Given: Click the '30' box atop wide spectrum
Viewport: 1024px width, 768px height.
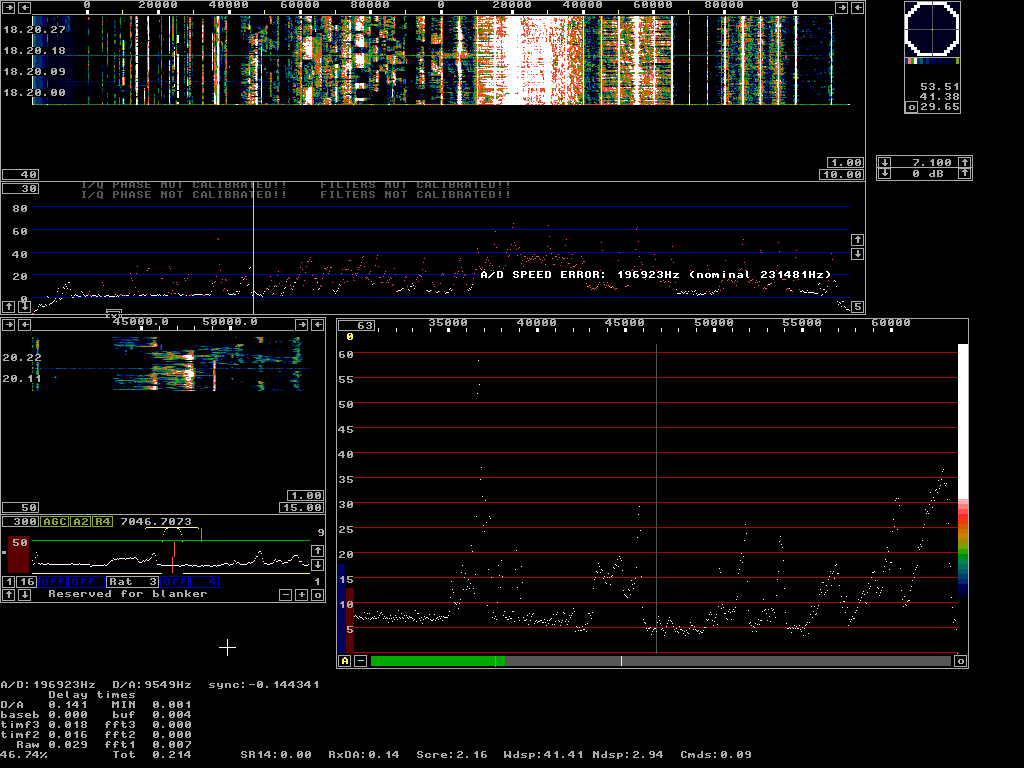Looking at the screenshot, I should [x=21, y=189].
